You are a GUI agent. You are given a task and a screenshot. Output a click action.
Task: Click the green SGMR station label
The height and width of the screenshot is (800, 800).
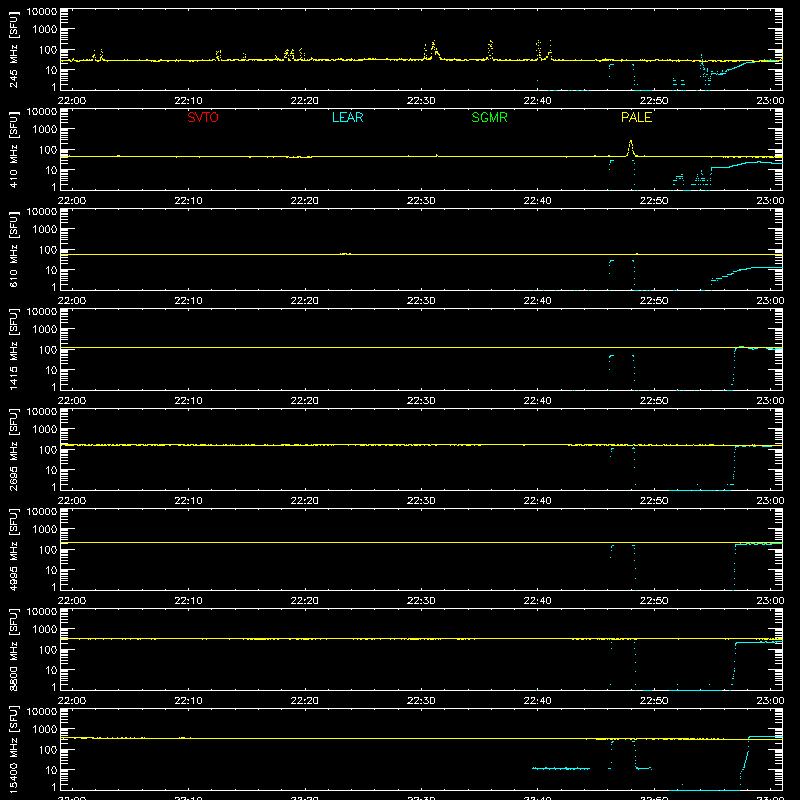point(489,117)
